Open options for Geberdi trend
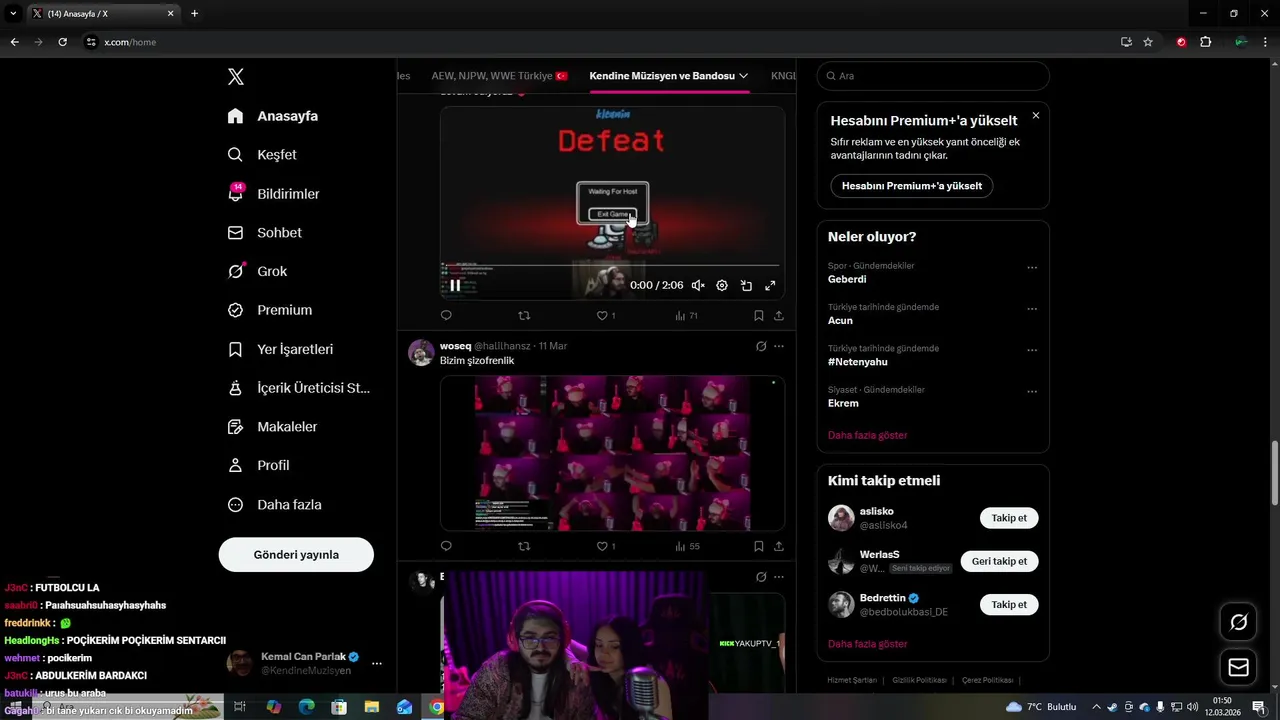Viewport: 1280px width, 720px height. coord(1032,268)
